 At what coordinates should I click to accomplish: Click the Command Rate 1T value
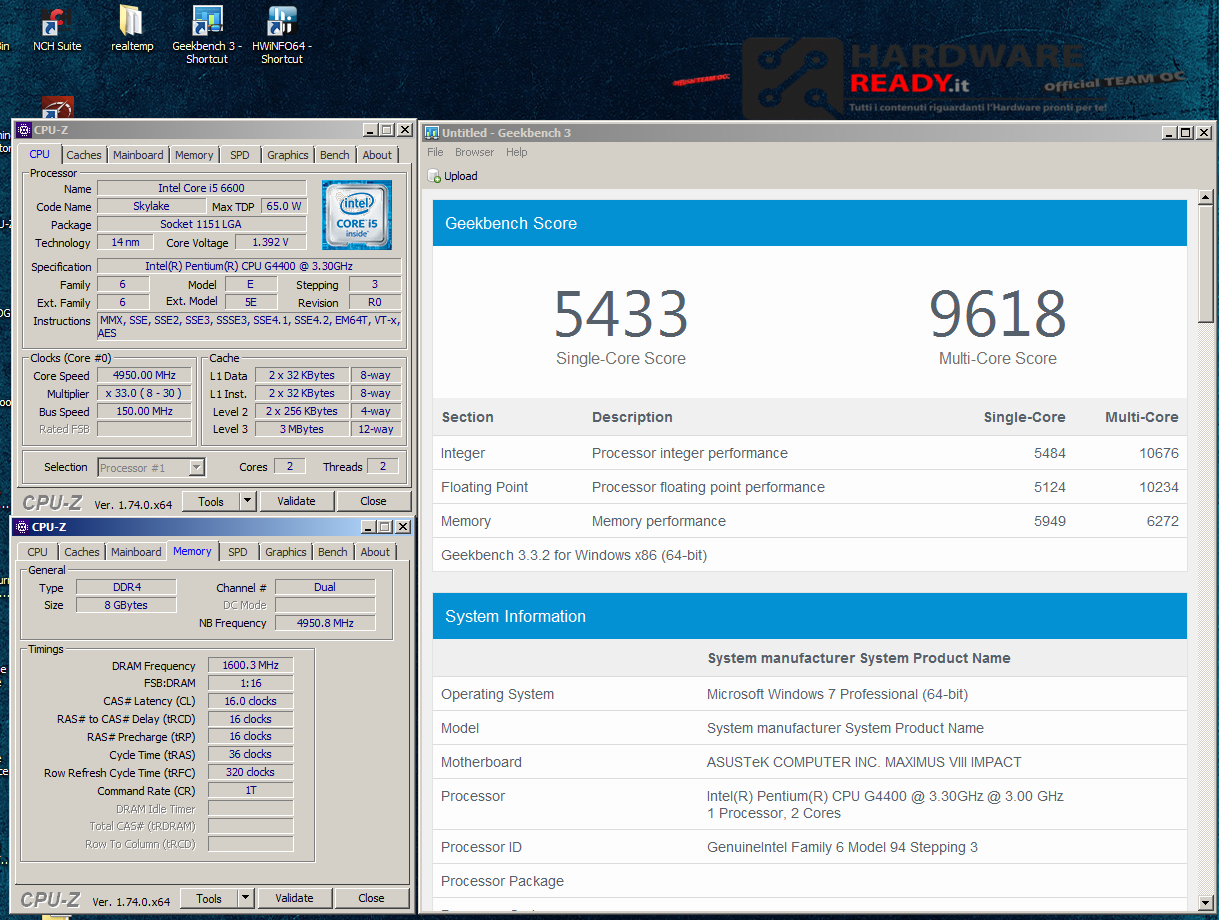coord(250,790)
